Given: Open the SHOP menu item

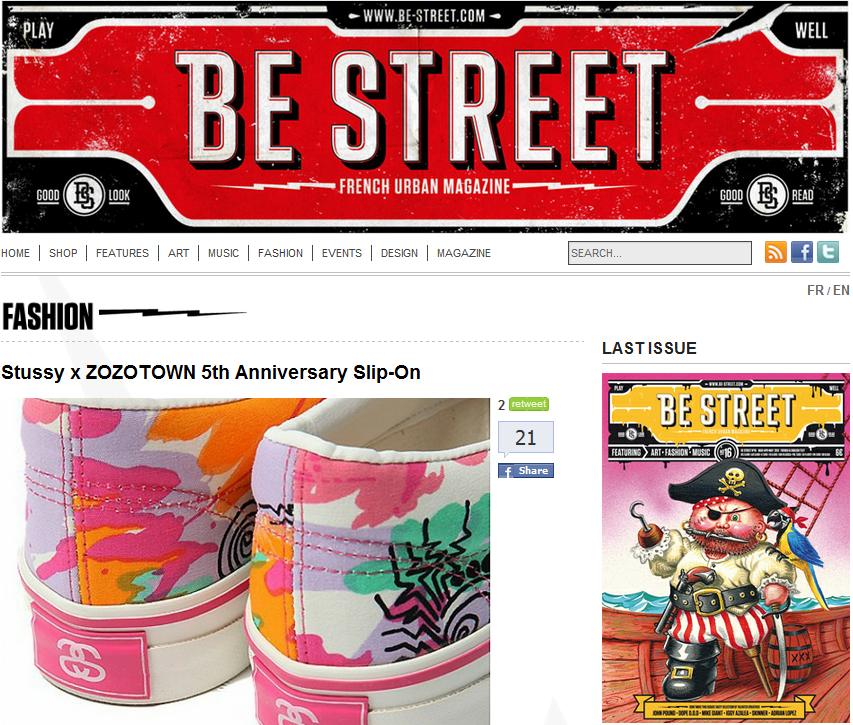Looking at the screenshot, I should click(x=63, y=253).
